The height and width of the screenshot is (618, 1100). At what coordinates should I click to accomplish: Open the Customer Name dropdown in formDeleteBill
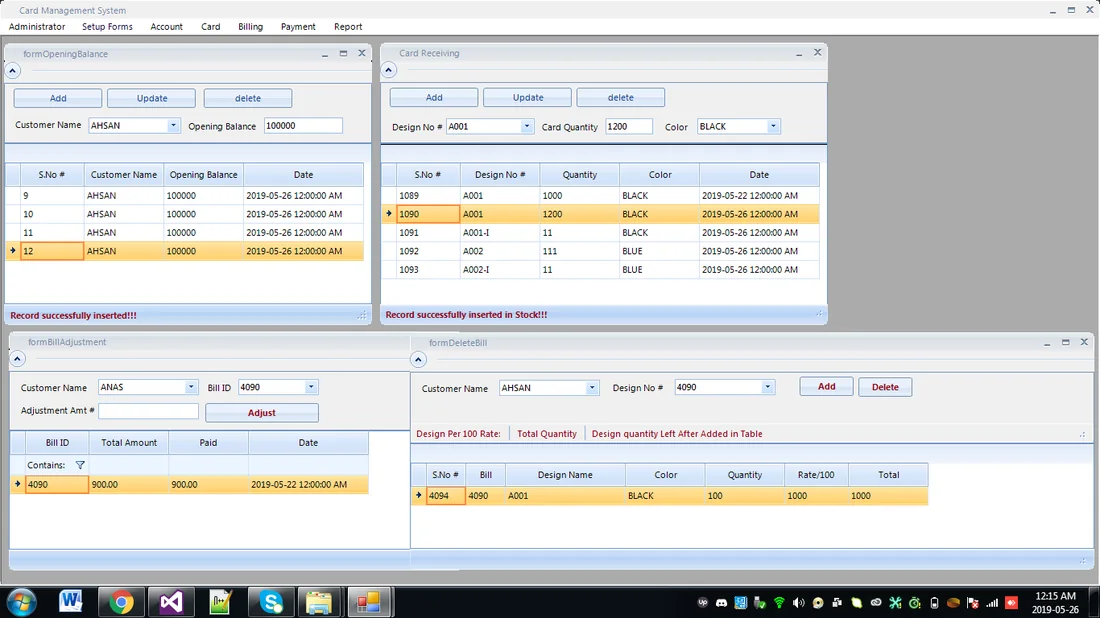[x=591, y=387]
